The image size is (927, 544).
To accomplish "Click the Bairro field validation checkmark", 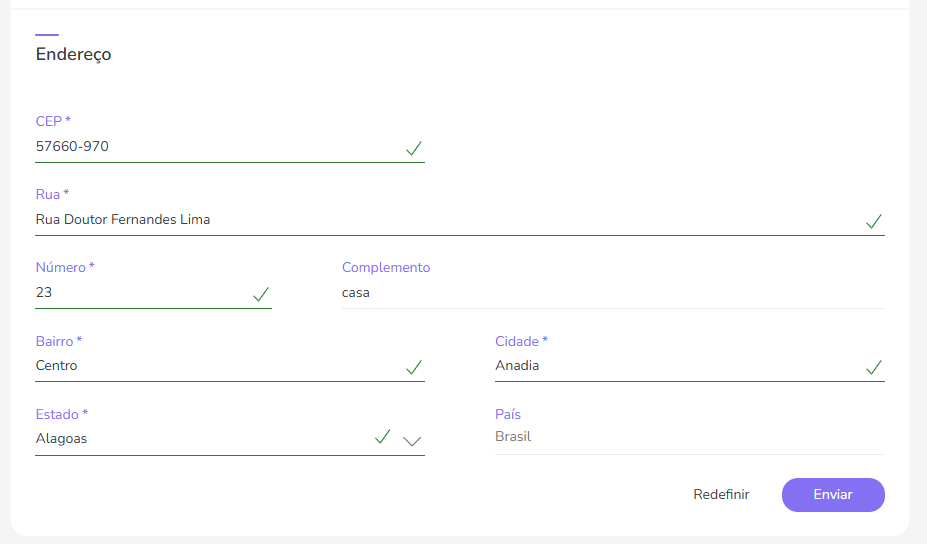I will [x=414, y=367].
